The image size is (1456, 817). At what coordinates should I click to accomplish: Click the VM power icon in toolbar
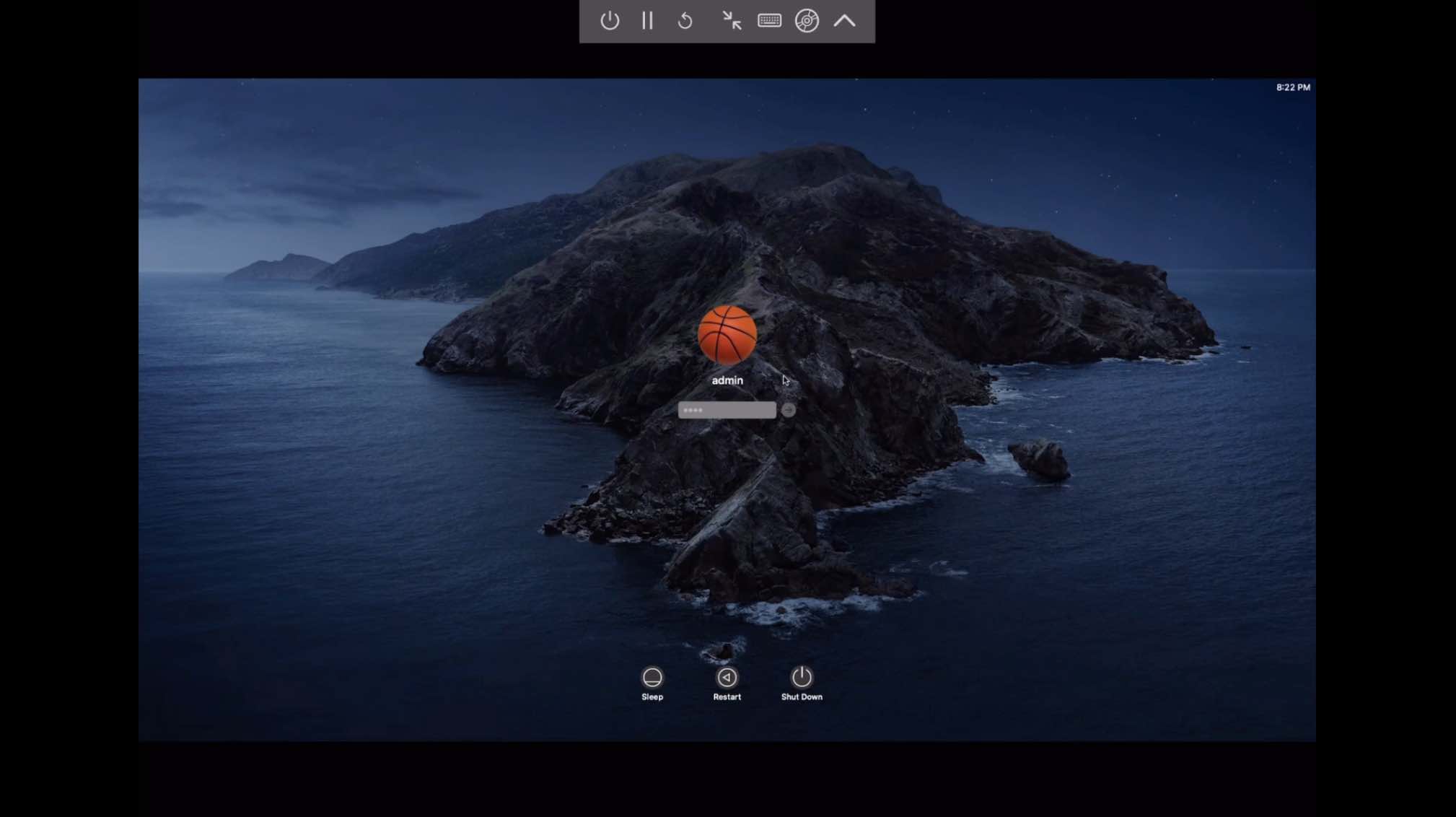610,21
